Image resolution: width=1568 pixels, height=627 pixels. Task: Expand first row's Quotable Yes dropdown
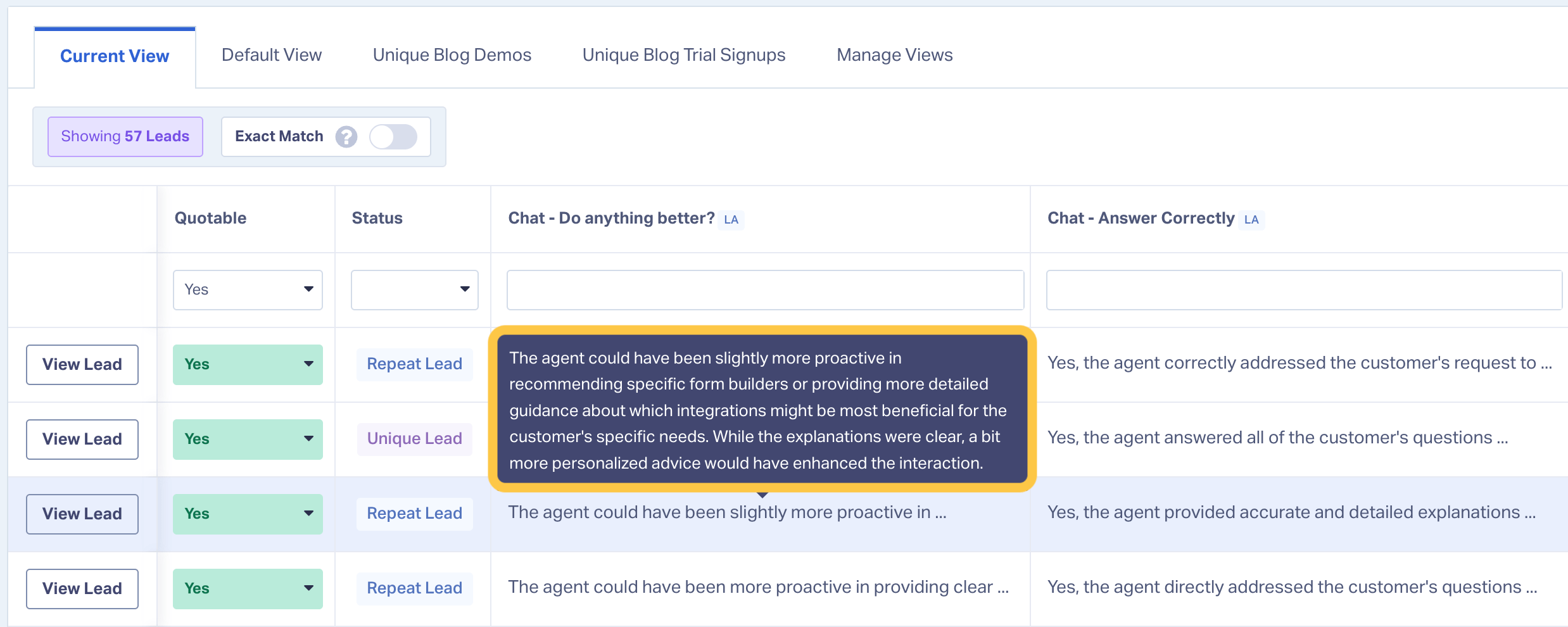click(x=248, y=365)
